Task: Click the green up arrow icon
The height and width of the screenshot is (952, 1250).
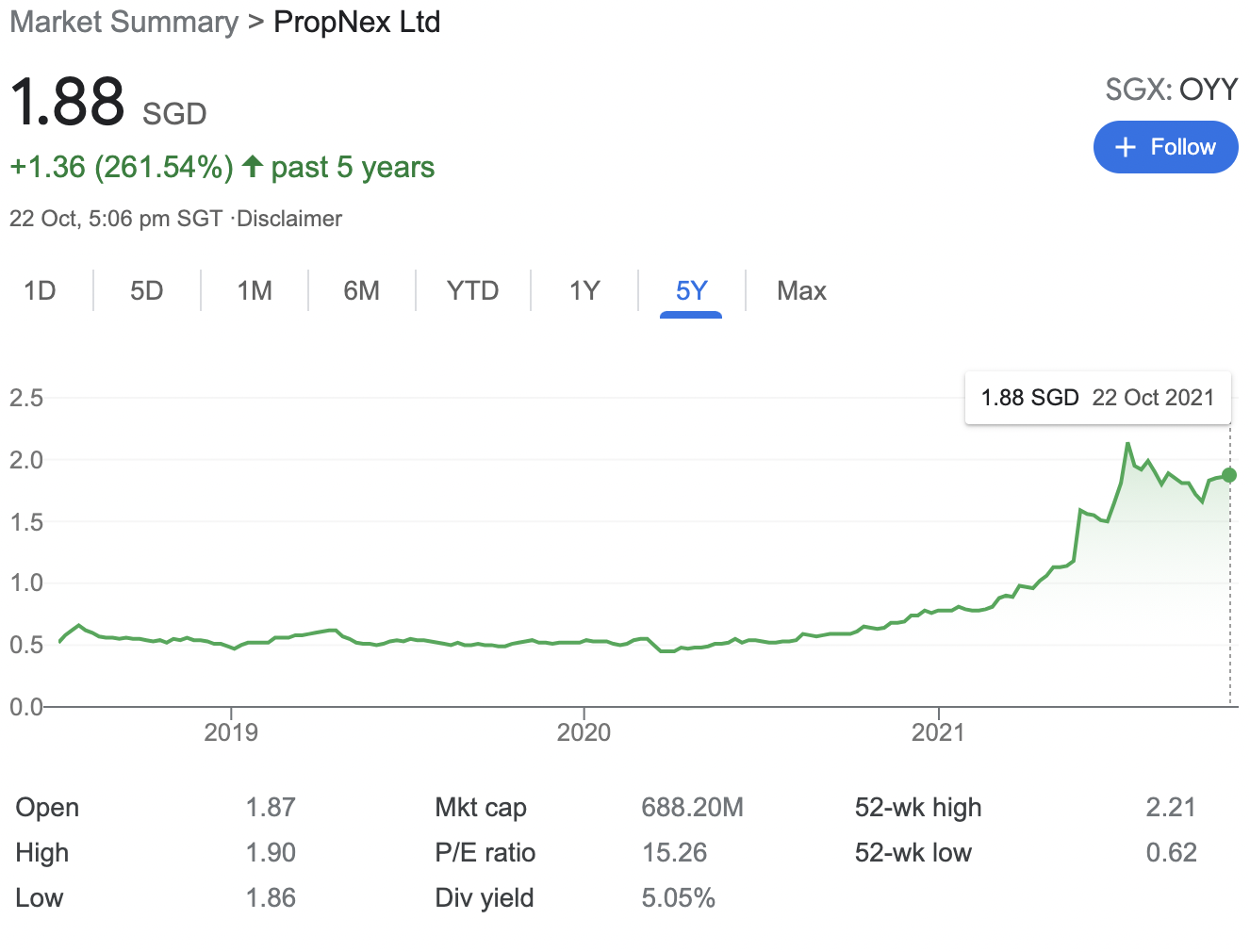Action: click(252, 167)
